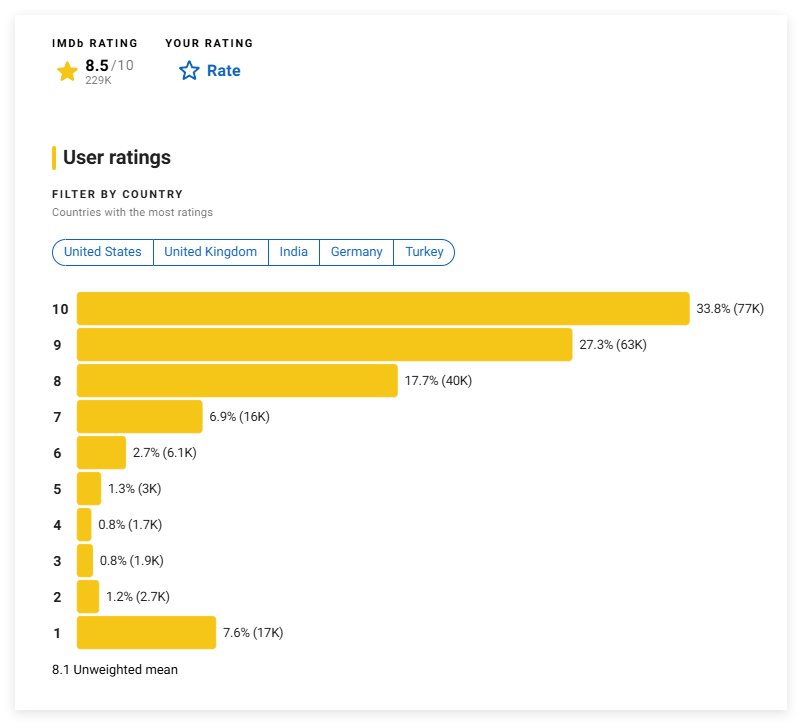The height and width of the screenshot is (725, 802).
Task: Select the Germany country filter
Action: 357,252
